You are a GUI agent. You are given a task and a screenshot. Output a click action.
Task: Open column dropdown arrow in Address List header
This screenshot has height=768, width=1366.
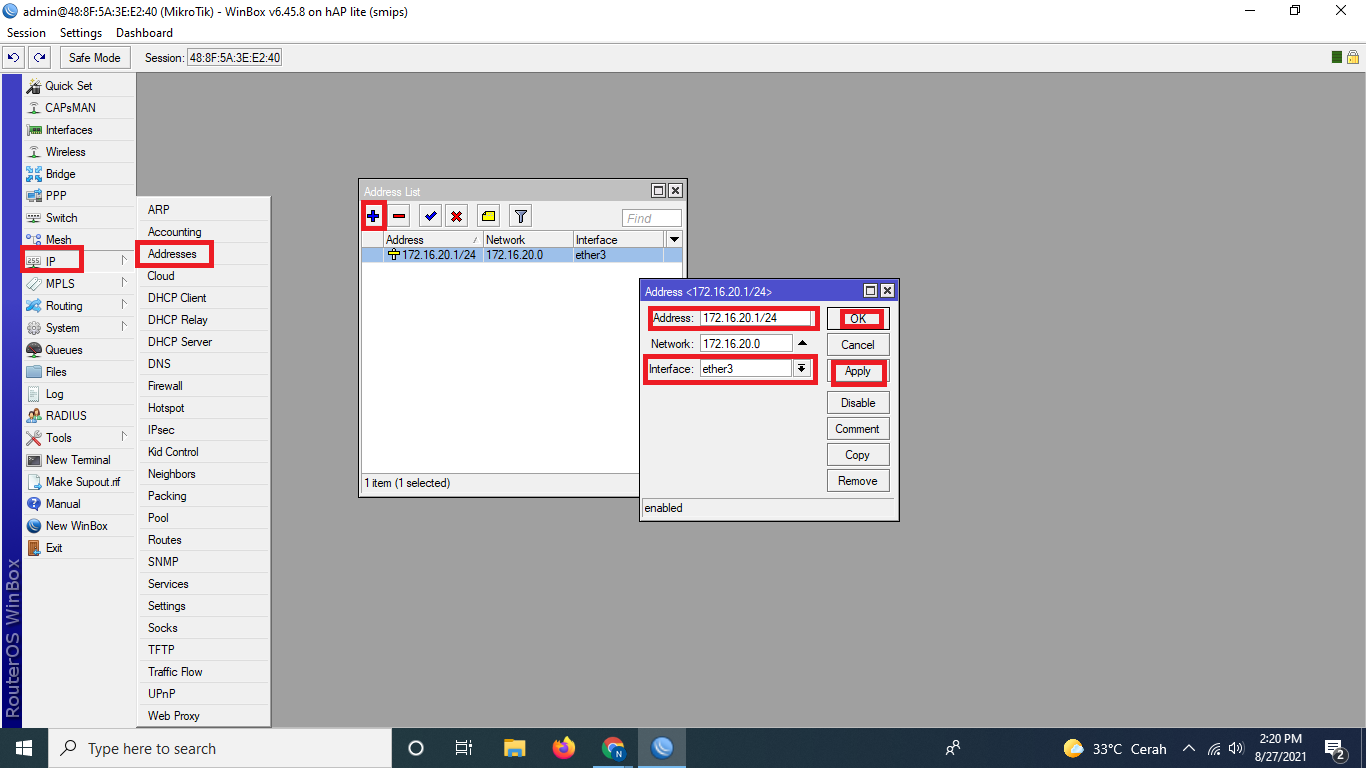674,240
